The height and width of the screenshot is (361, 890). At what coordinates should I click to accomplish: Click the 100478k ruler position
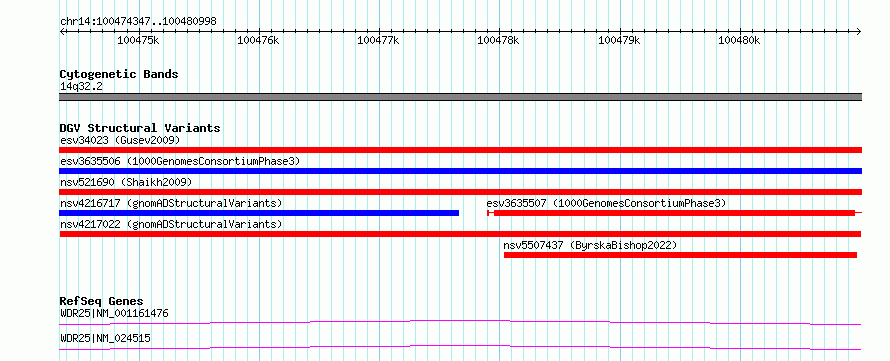click(x=498, y=40)
